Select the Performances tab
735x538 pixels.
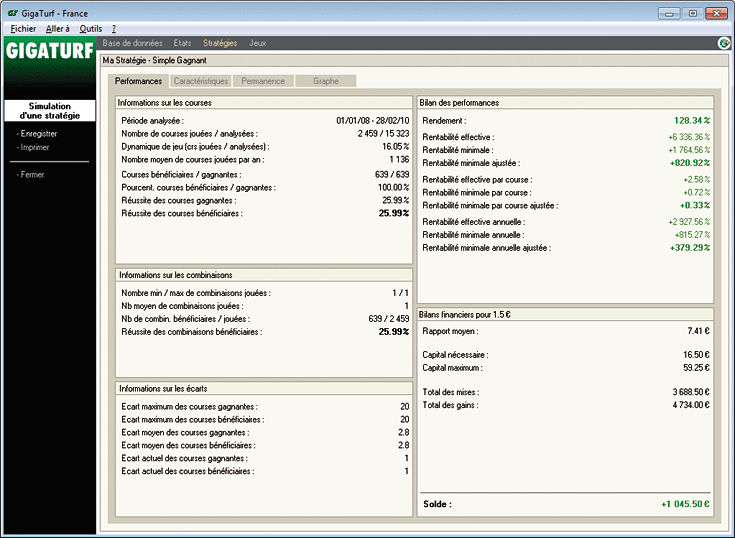tap(138, 81)
